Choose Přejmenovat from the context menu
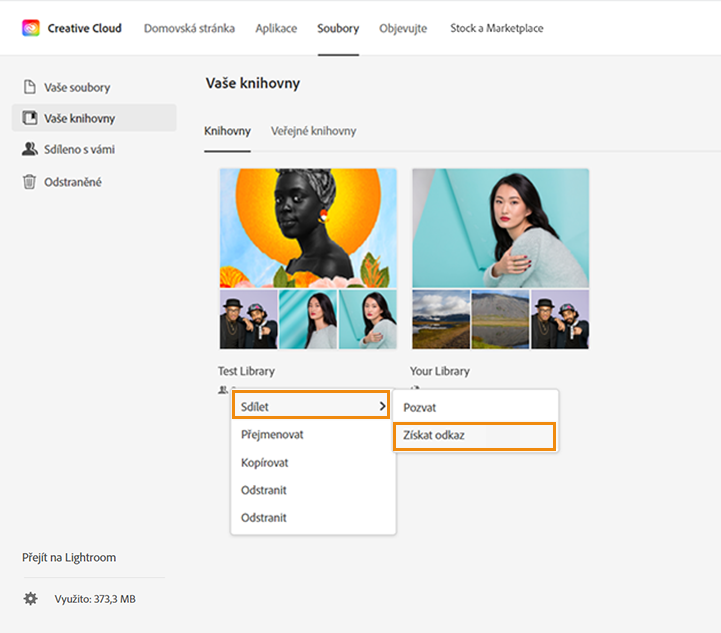 (x=272, y=435)
